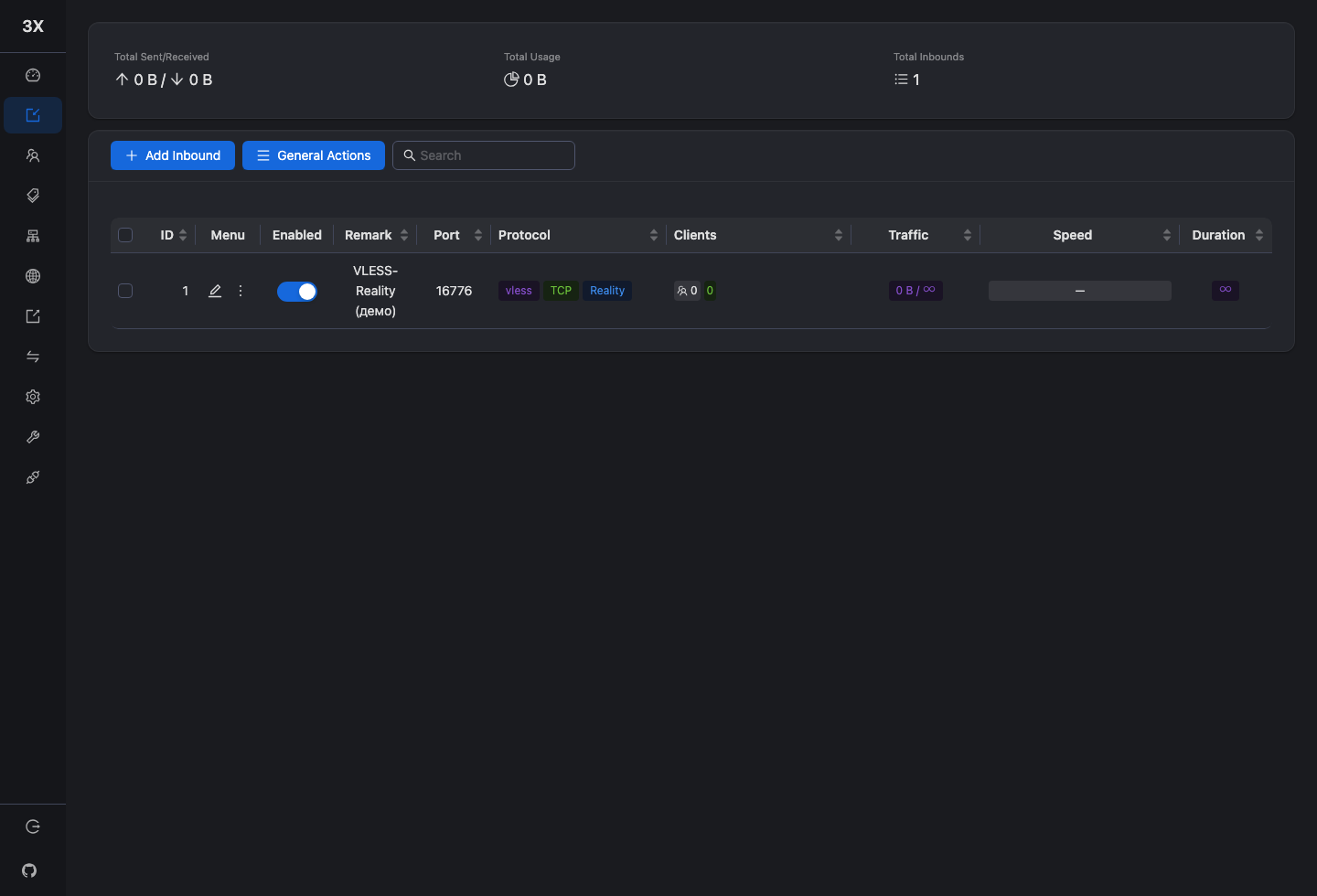Open the swap arrows icon in sidebar
Viewport: 1317px width, 896px height.
click(33, 357)
